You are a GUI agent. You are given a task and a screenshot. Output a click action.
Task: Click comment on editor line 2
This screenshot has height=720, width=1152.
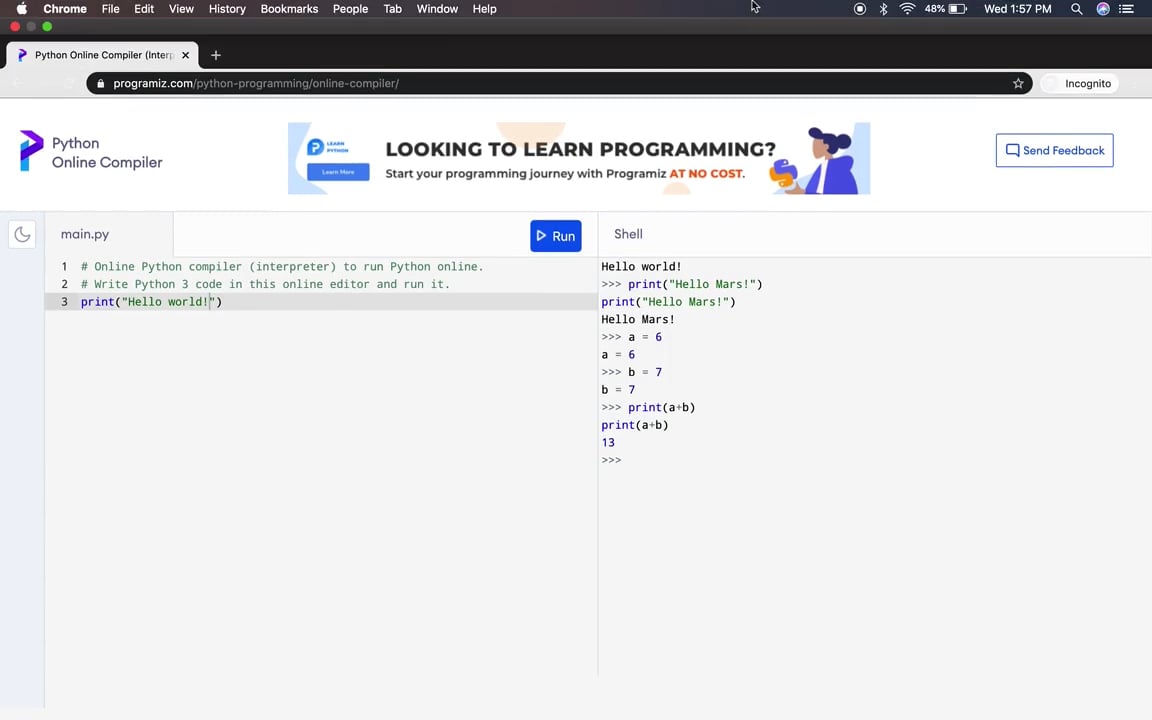(265, 284)
